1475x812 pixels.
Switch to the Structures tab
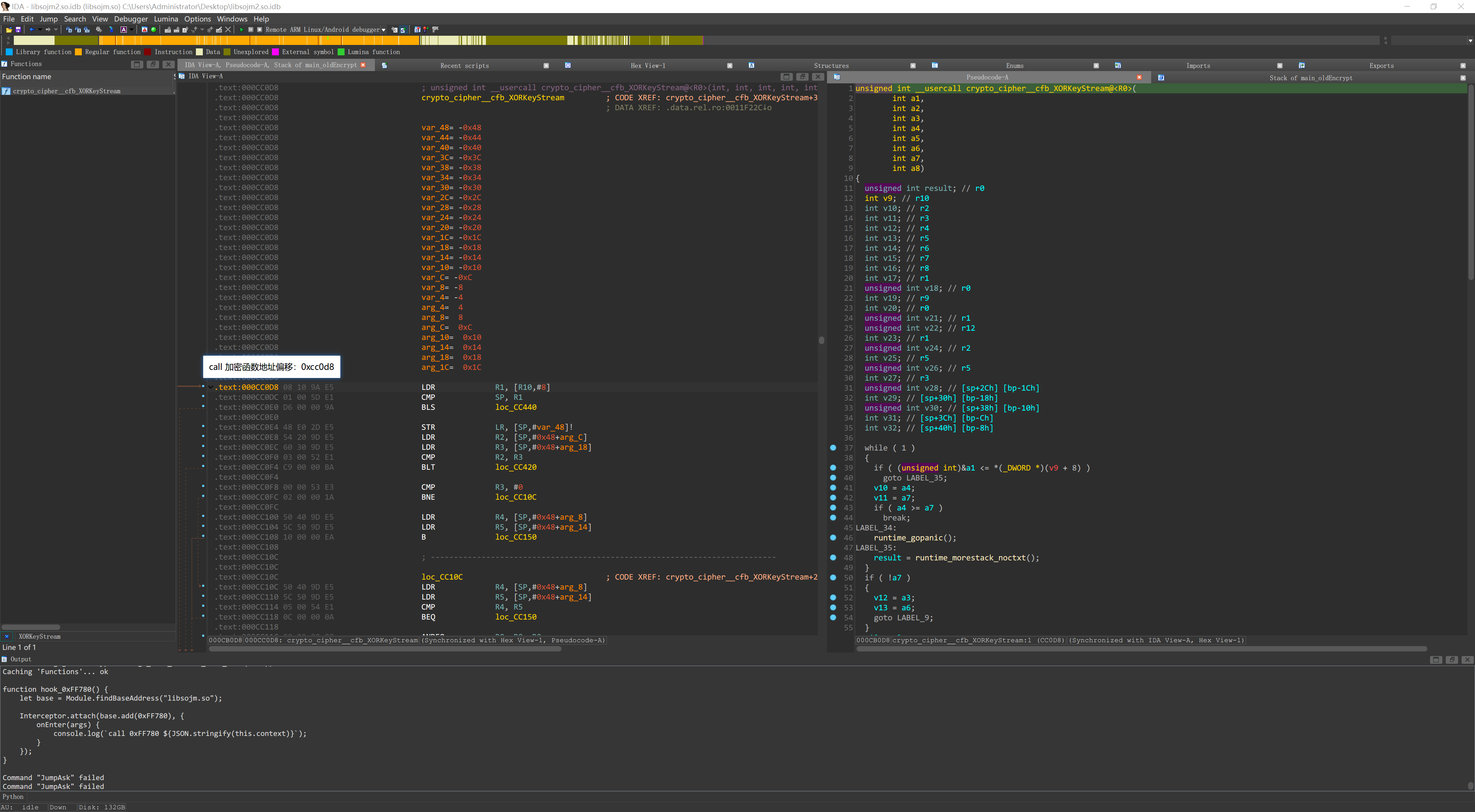point(831,66)
